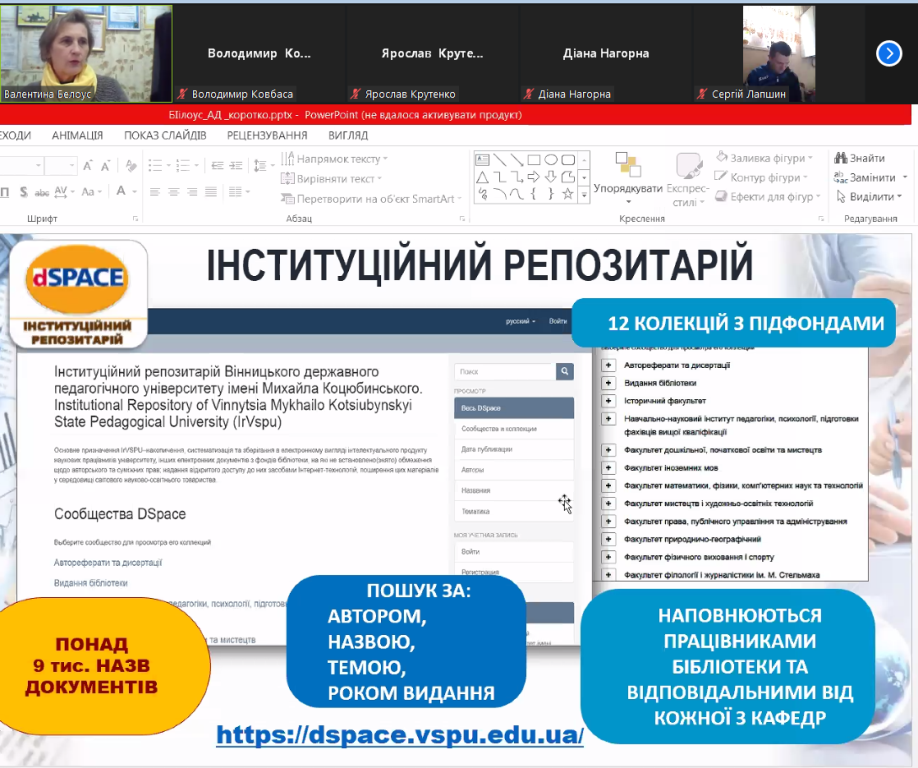918x768 pixels.
Task: Open the Креслення group dialog launcher
Action: [821, 218]
